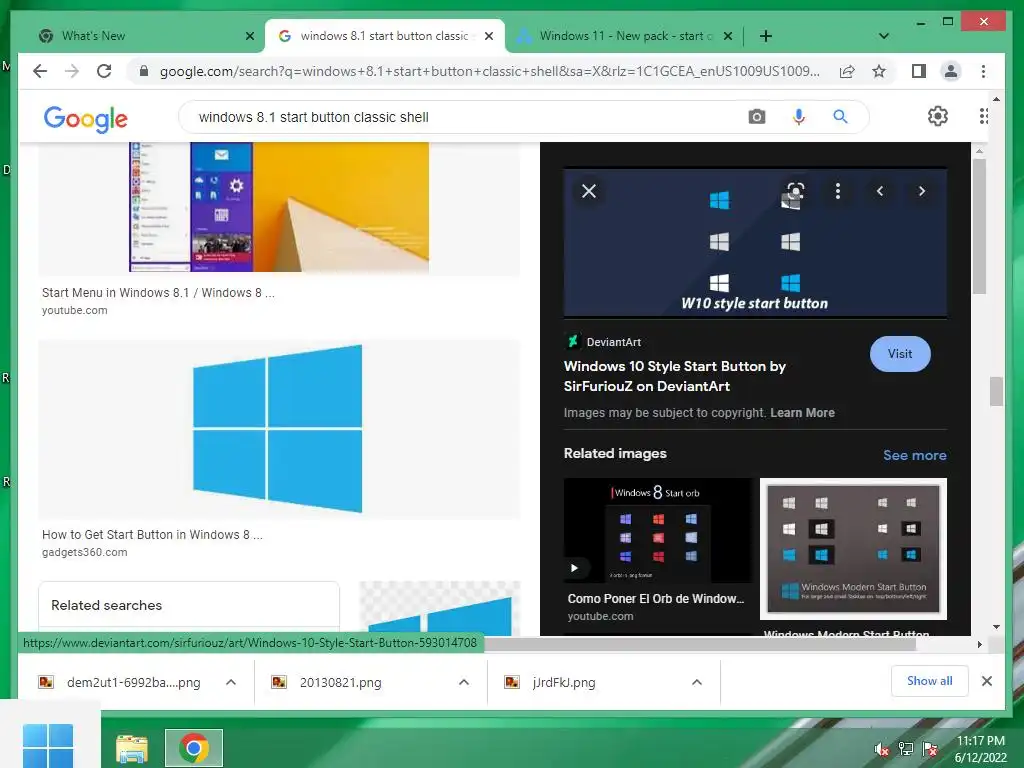The image size is (1024, 768).
Task: Open the Learn More copyright link
Action: (x=802, y=413)
